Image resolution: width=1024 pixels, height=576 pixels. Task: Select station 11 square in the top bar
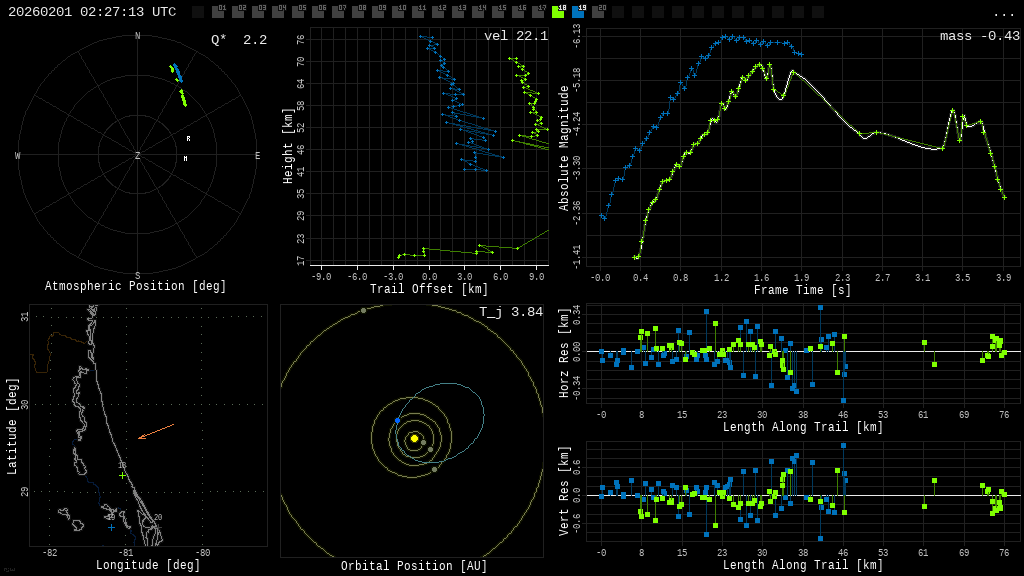pos(419,12)
